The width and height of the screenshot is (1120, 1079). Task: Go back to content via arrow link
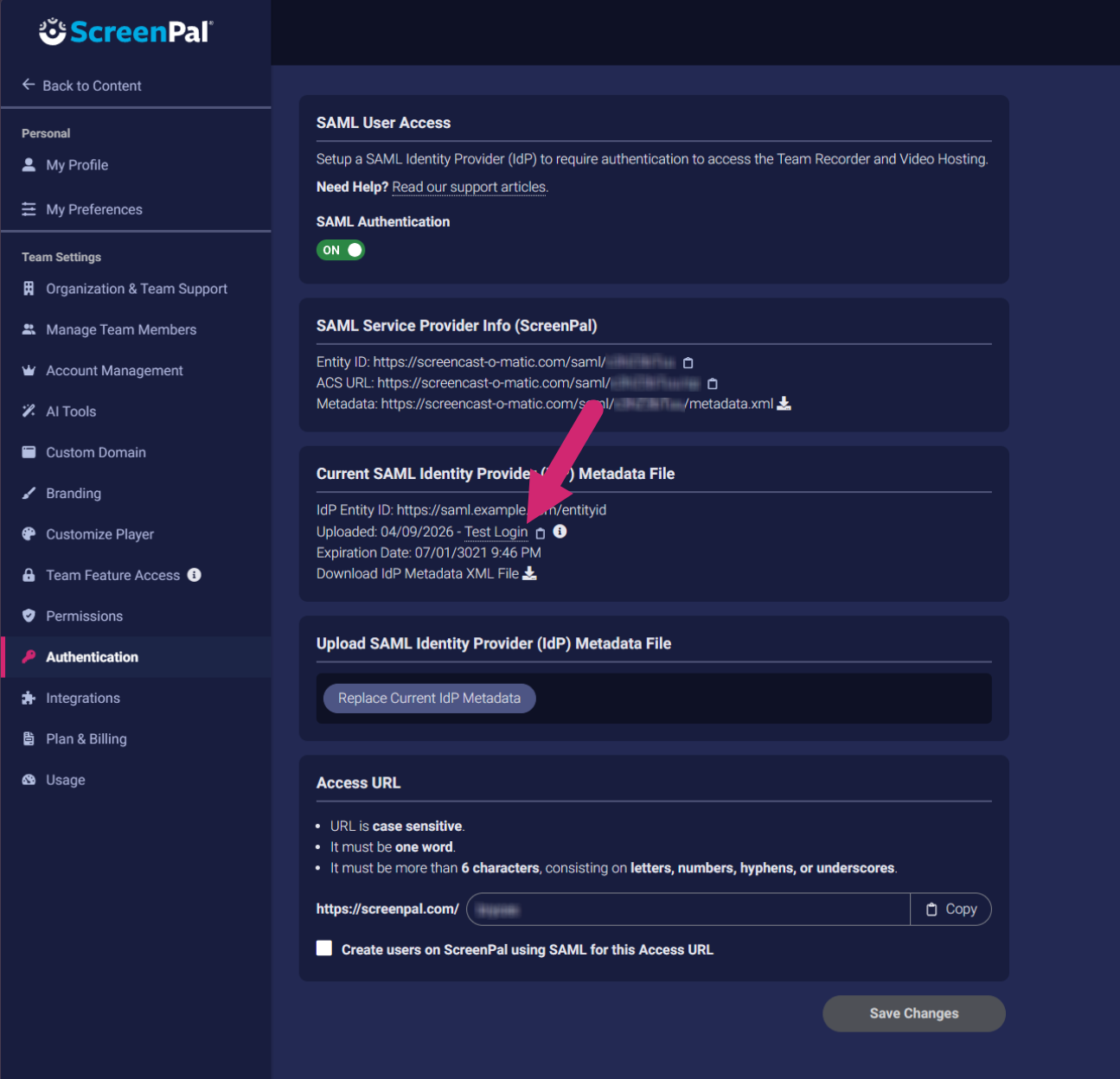tap(82, 85)
